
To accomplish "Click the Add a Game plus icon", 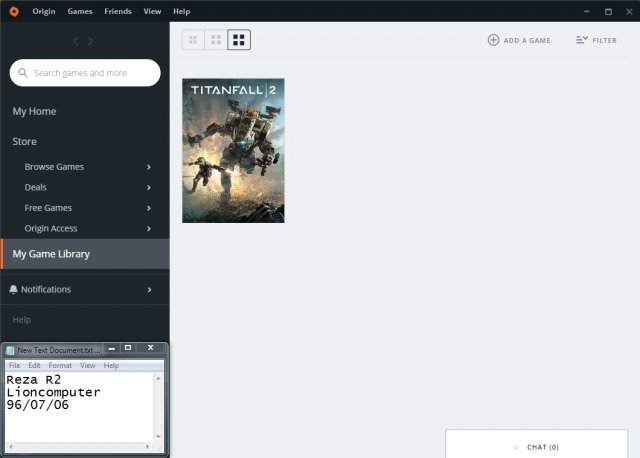I will (493, 40).
